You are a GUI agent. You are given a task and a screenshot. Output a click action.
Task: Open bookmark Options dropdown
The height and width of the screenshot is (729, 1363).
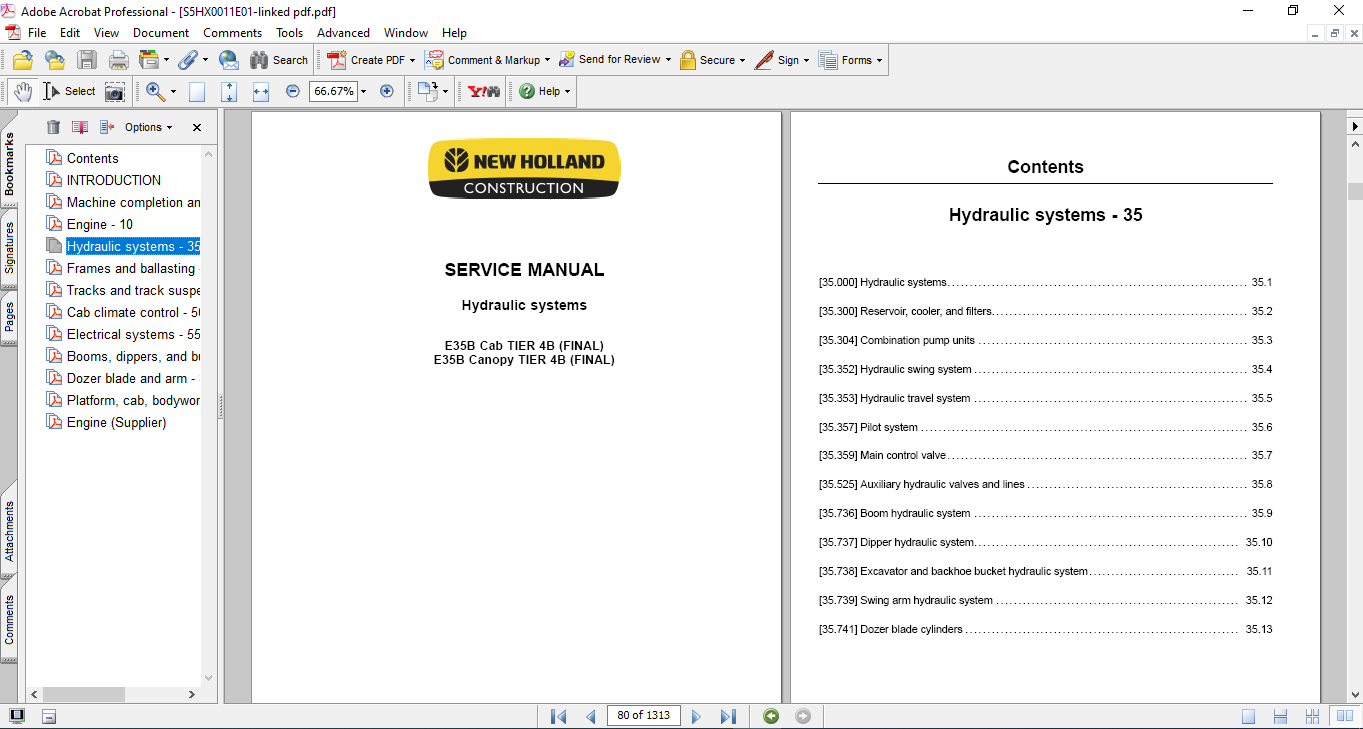(148, 127)
